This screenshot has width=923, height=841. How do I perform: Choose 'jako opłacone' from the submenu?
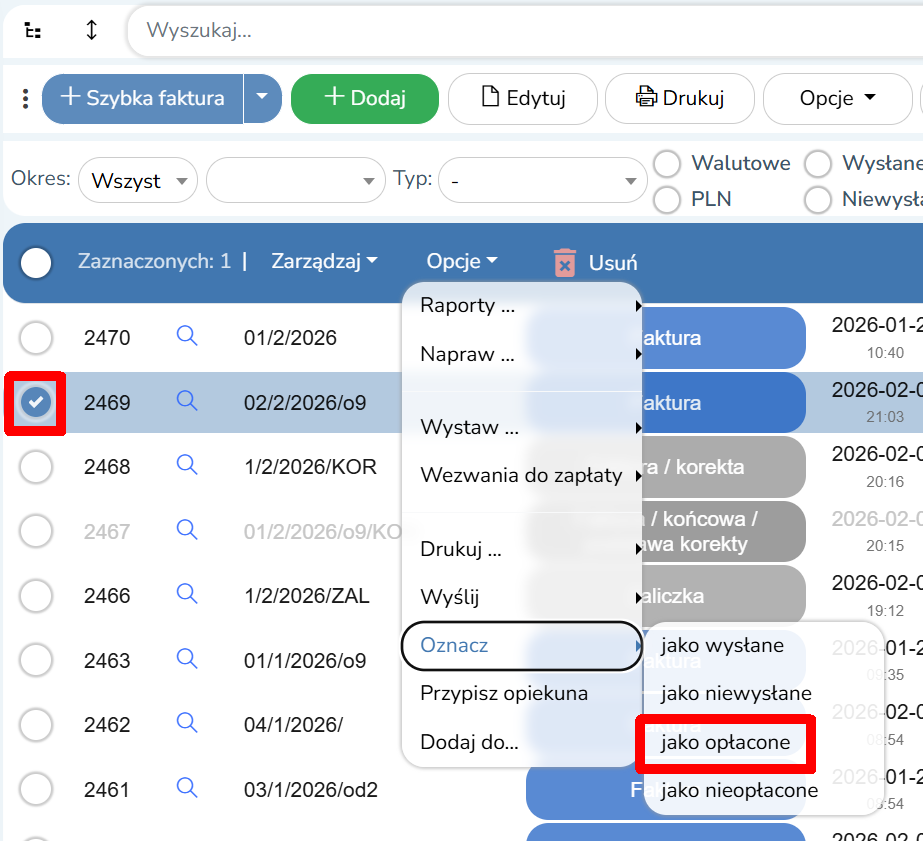(725, 743)
